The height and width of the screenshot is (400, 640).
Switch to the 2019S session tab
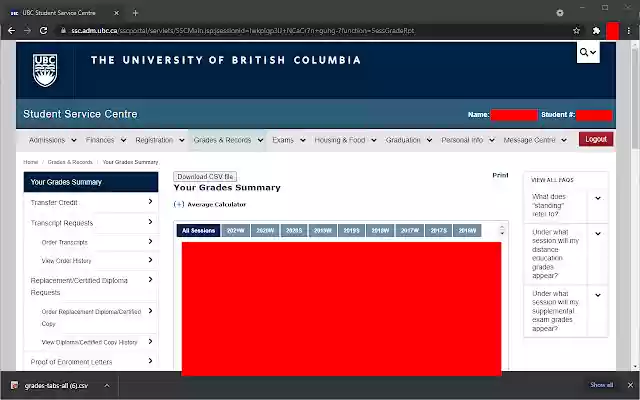(351, 231)
